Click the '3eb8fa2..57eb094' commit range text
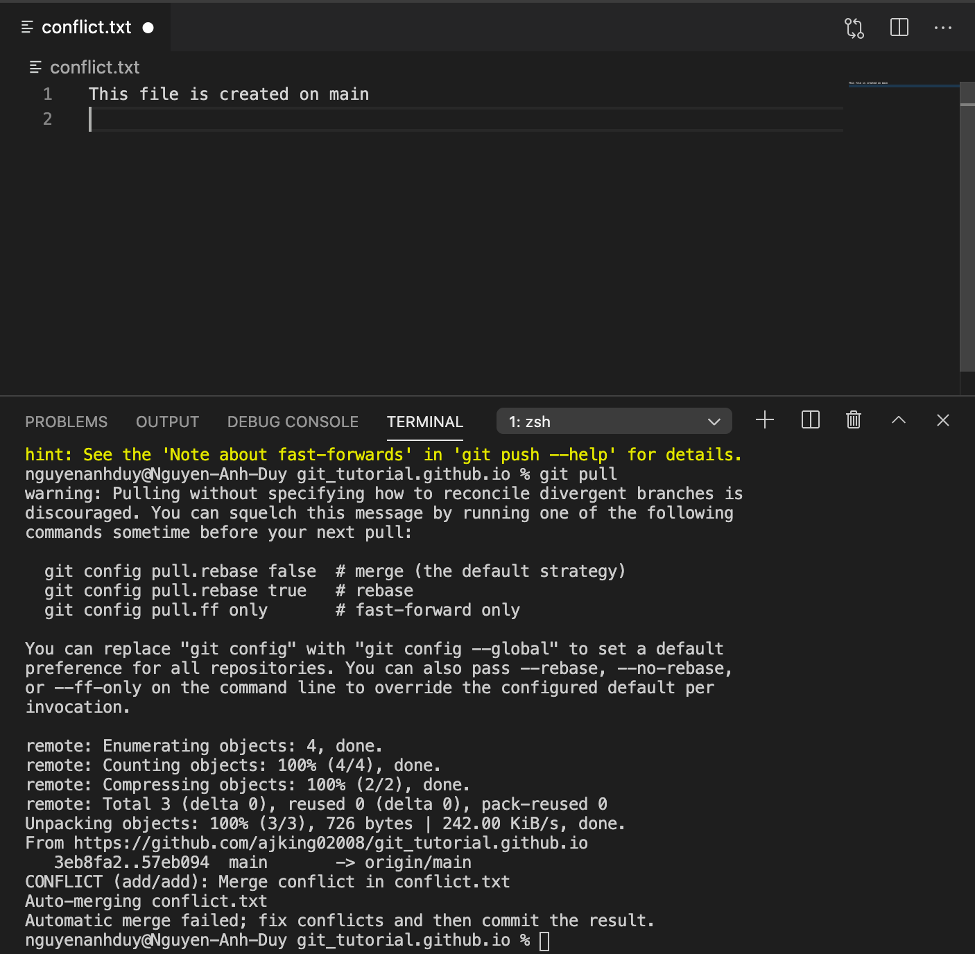 click(131, 862)
